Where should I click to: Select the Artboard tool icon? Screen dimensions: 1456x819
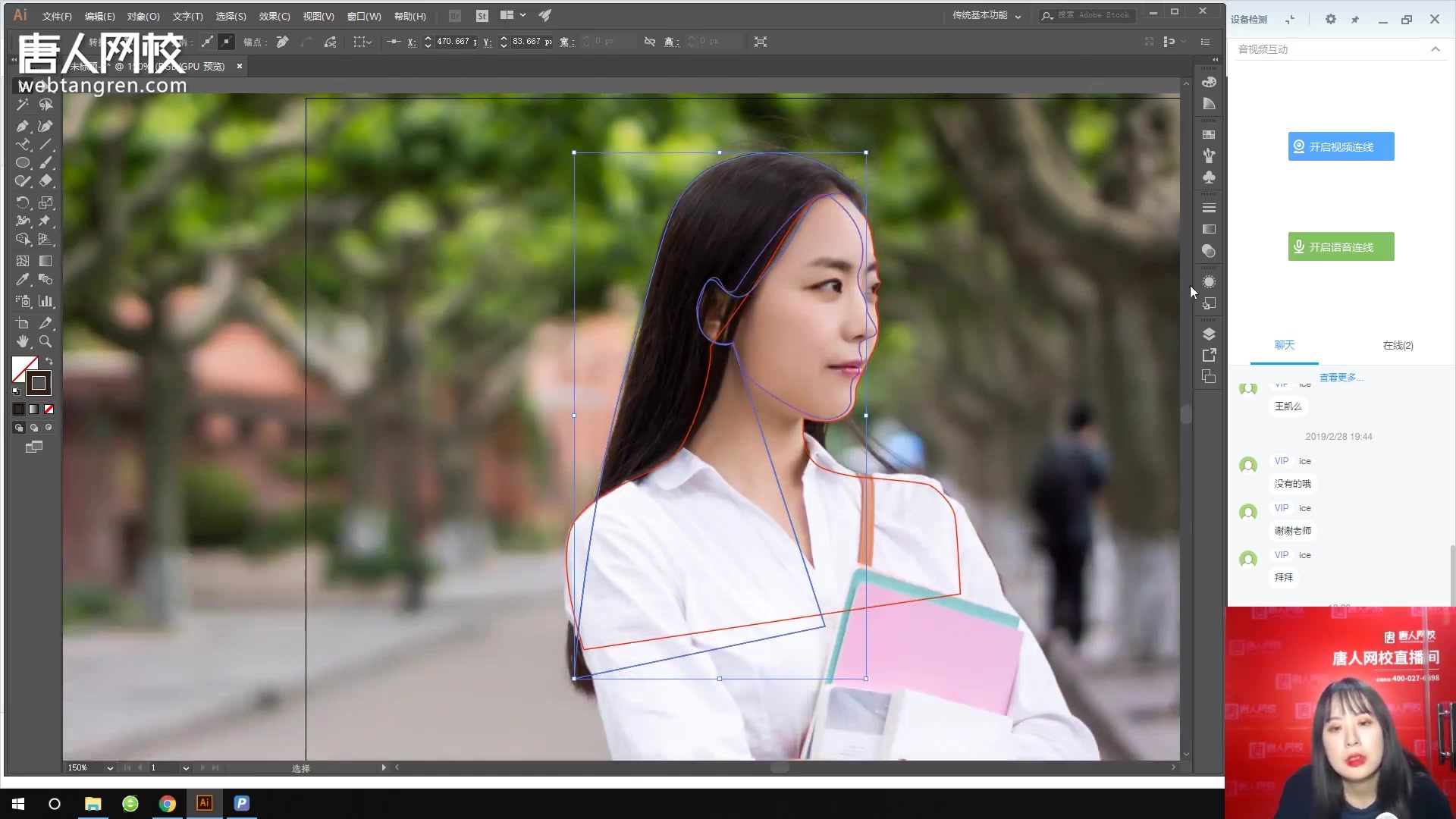tap(22, 322)
